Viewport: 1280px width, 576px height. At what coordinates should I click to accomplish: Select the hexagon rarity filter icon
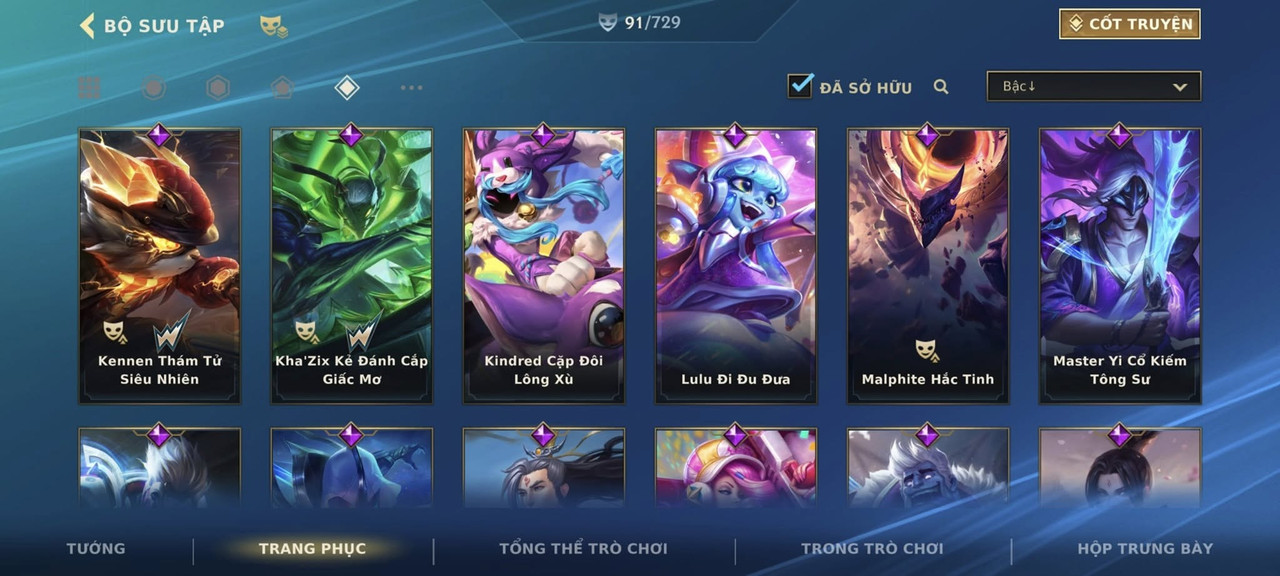click(217, 88)
